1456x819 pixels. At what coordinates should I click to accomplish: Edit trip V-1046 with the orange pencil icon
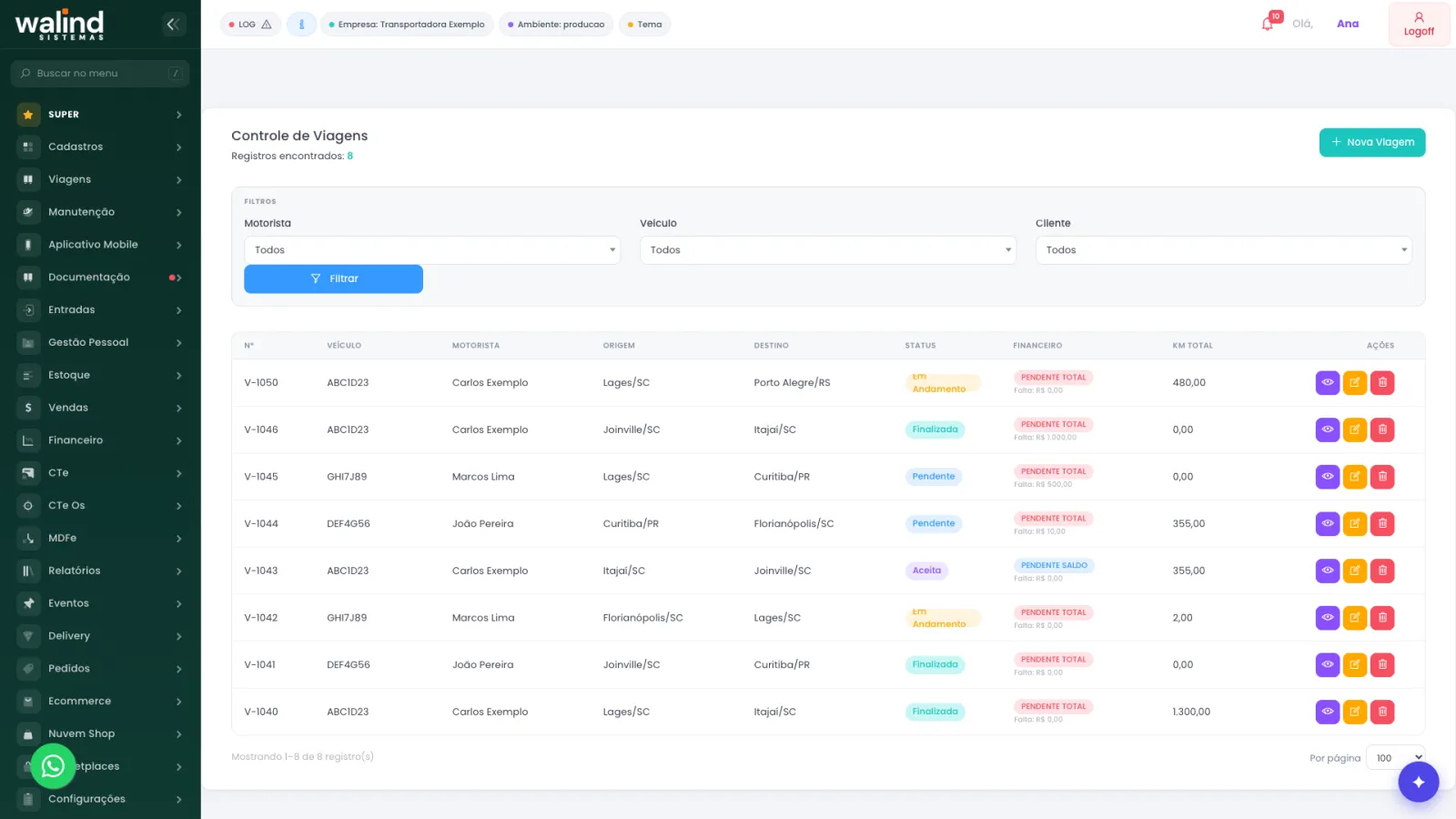1355,430
